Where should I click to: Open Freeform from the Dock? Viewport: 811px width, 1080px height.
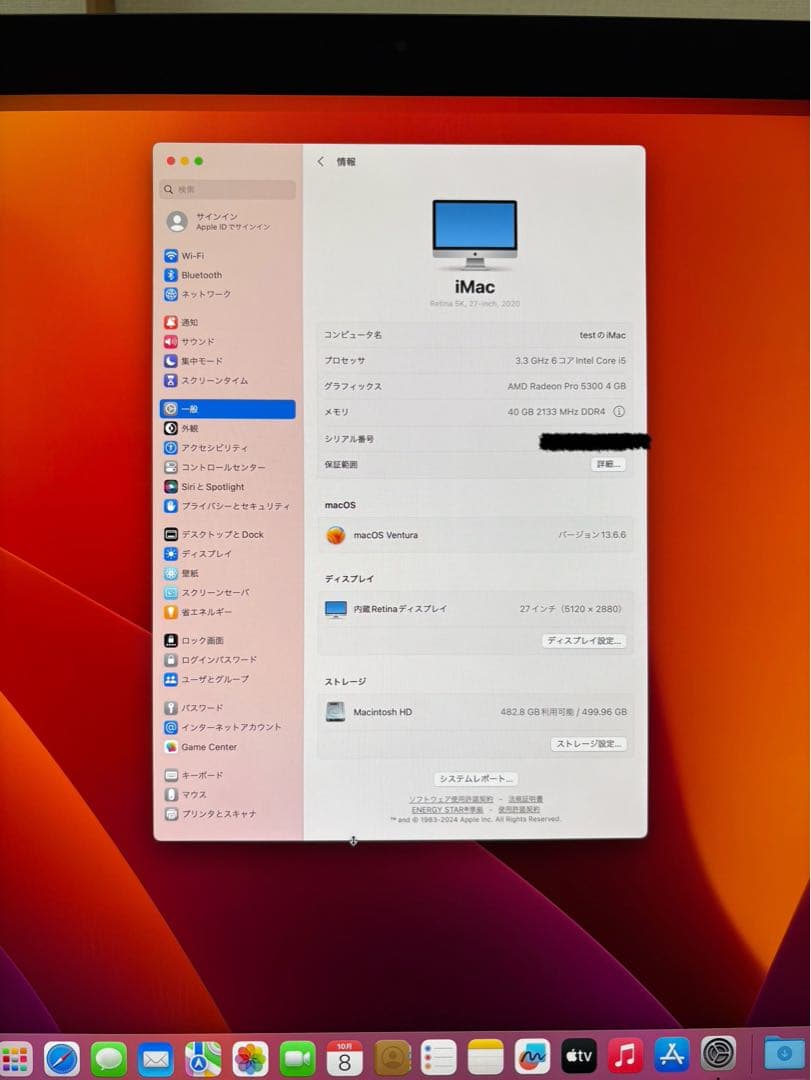pos(533,1057)
